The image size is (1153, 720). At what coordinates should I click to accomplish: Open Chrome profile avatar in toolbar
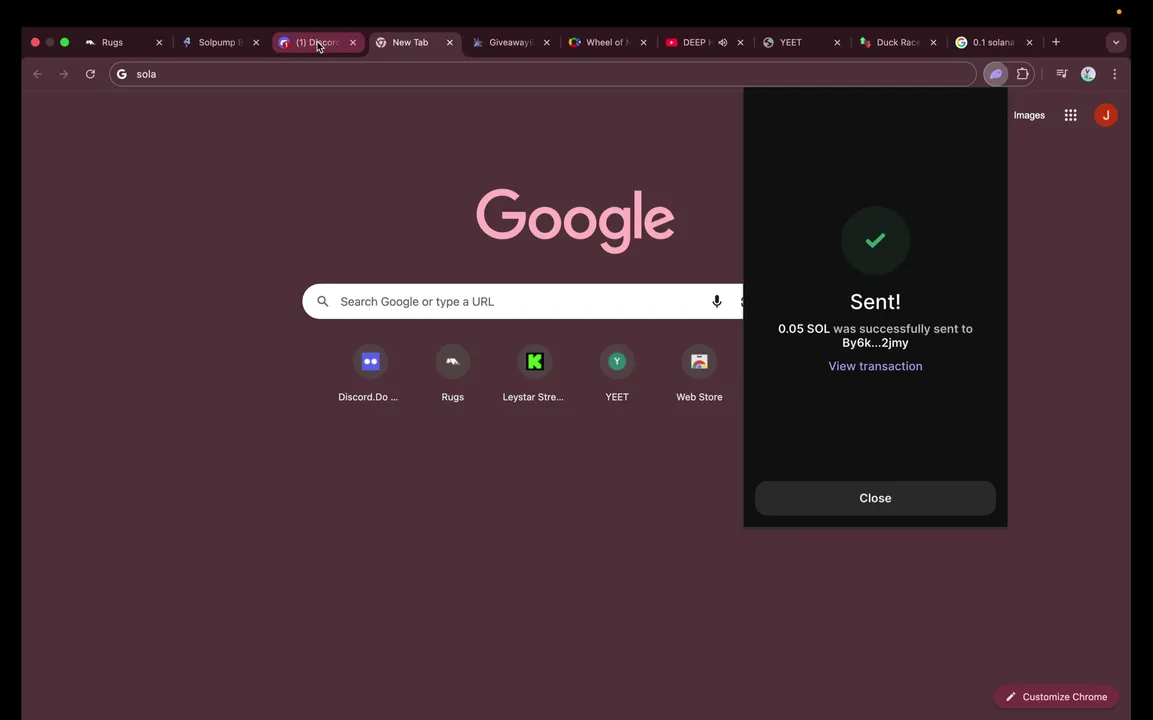point(1088,74)
